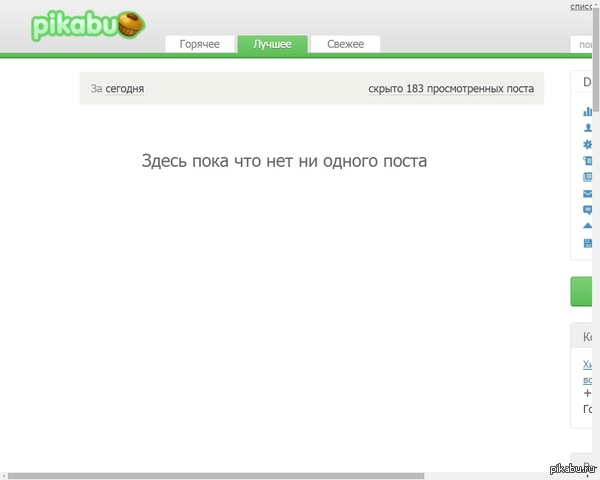Switch to the Горячее tab
The height and width of the screenshot is (480, 600).
pyautogui.click(x=199, y=44)
